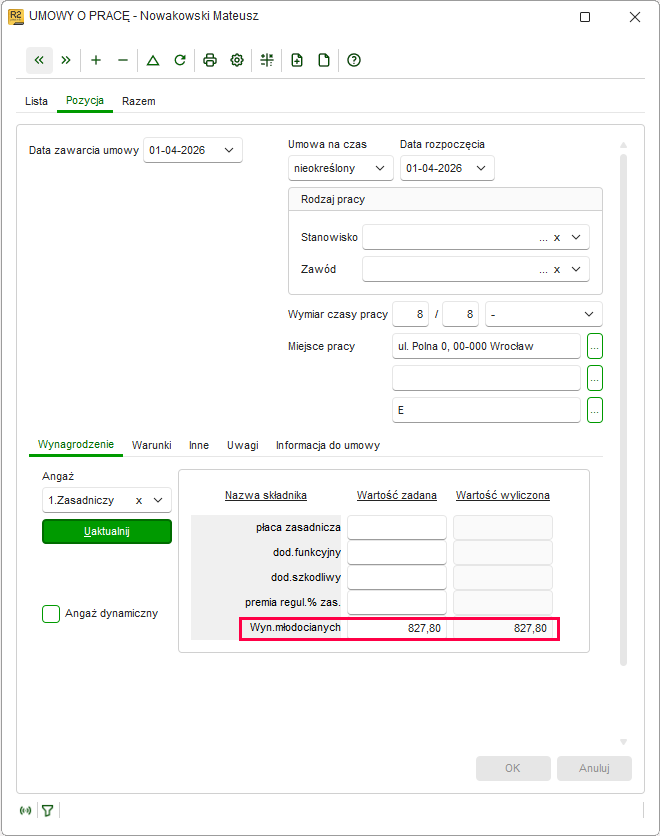The height and width of the screenshot is (836, 660).
Task: Click the Wartość wyliczona column header
Action: pos(503,495)
